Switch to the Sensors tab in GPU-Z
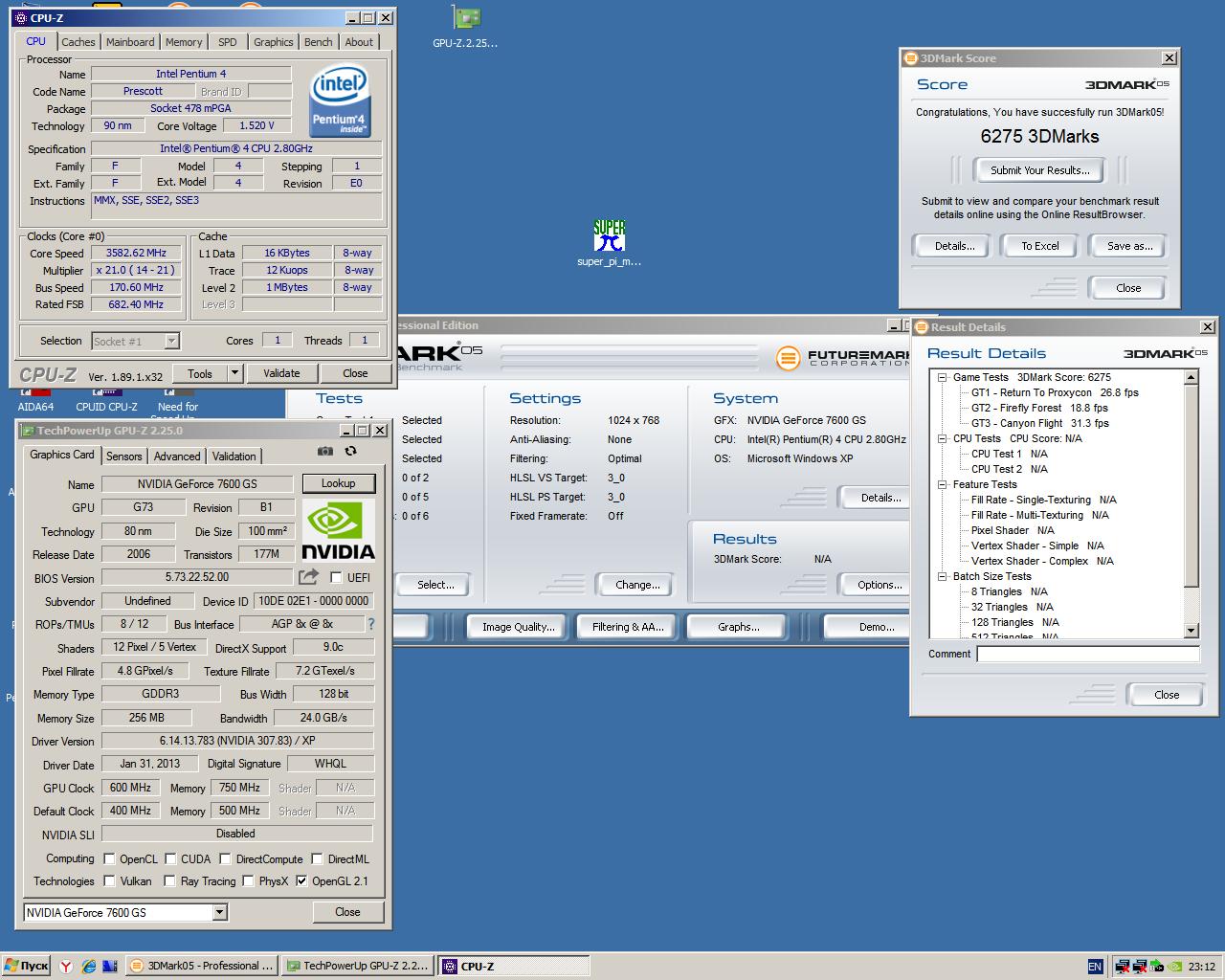The image size is (1225, 980). pos(124,457)
